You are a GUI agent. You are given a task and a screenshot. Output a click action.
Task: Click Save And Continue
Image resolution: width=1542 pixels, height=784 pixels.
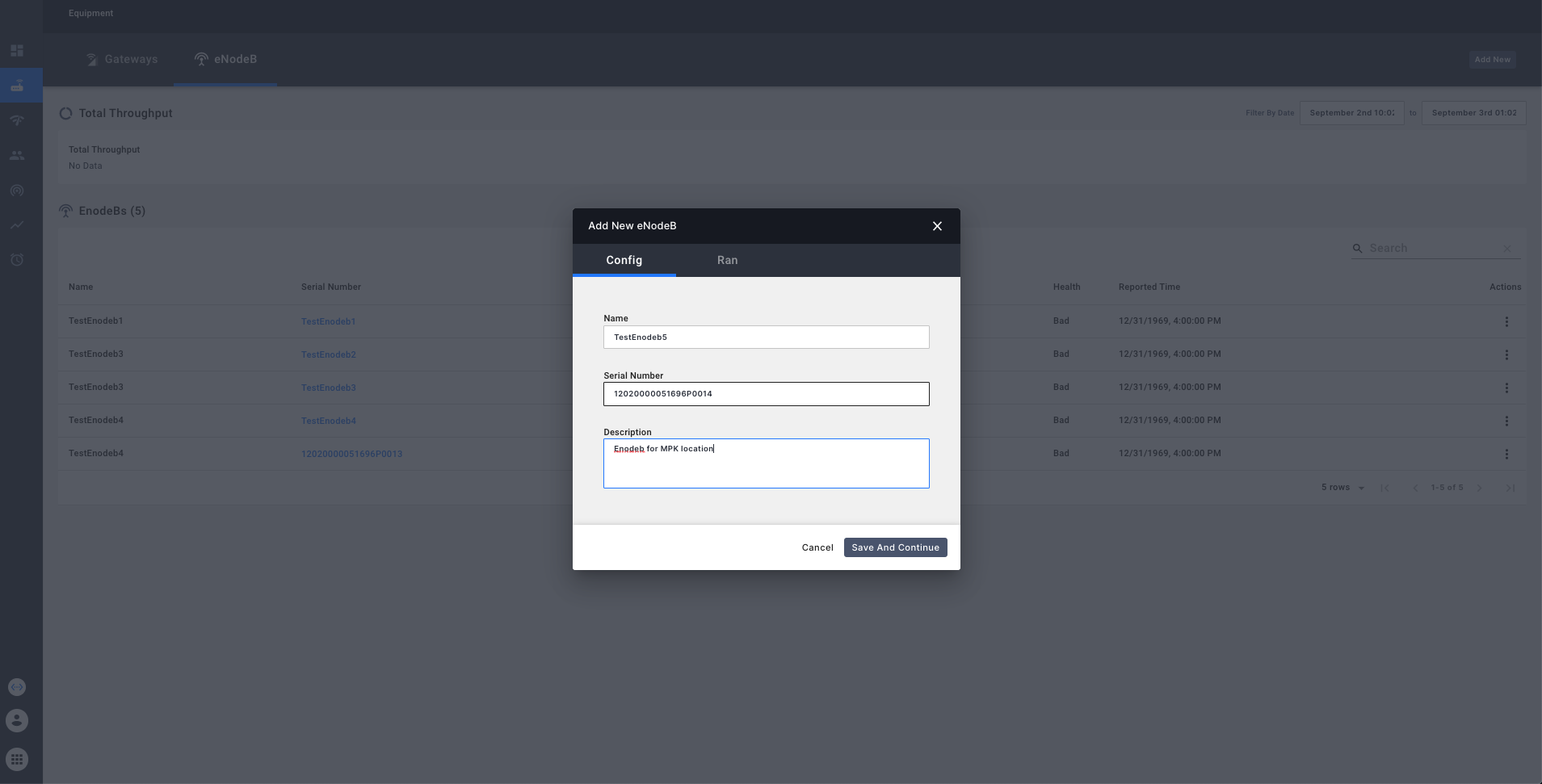tap(894, 547)
